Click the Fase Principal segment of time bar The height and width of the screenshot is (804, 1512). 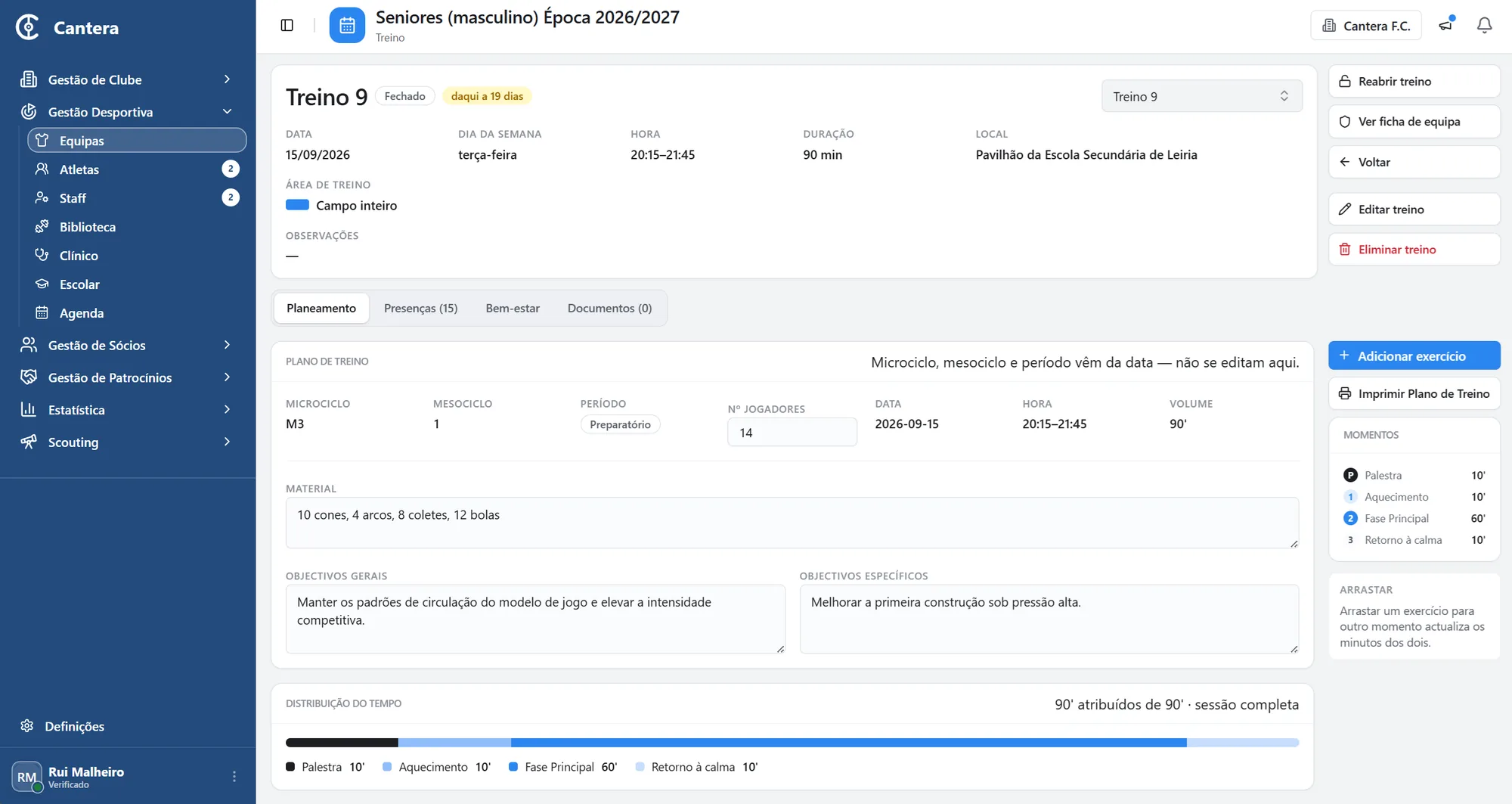click(x=848, y=743)
